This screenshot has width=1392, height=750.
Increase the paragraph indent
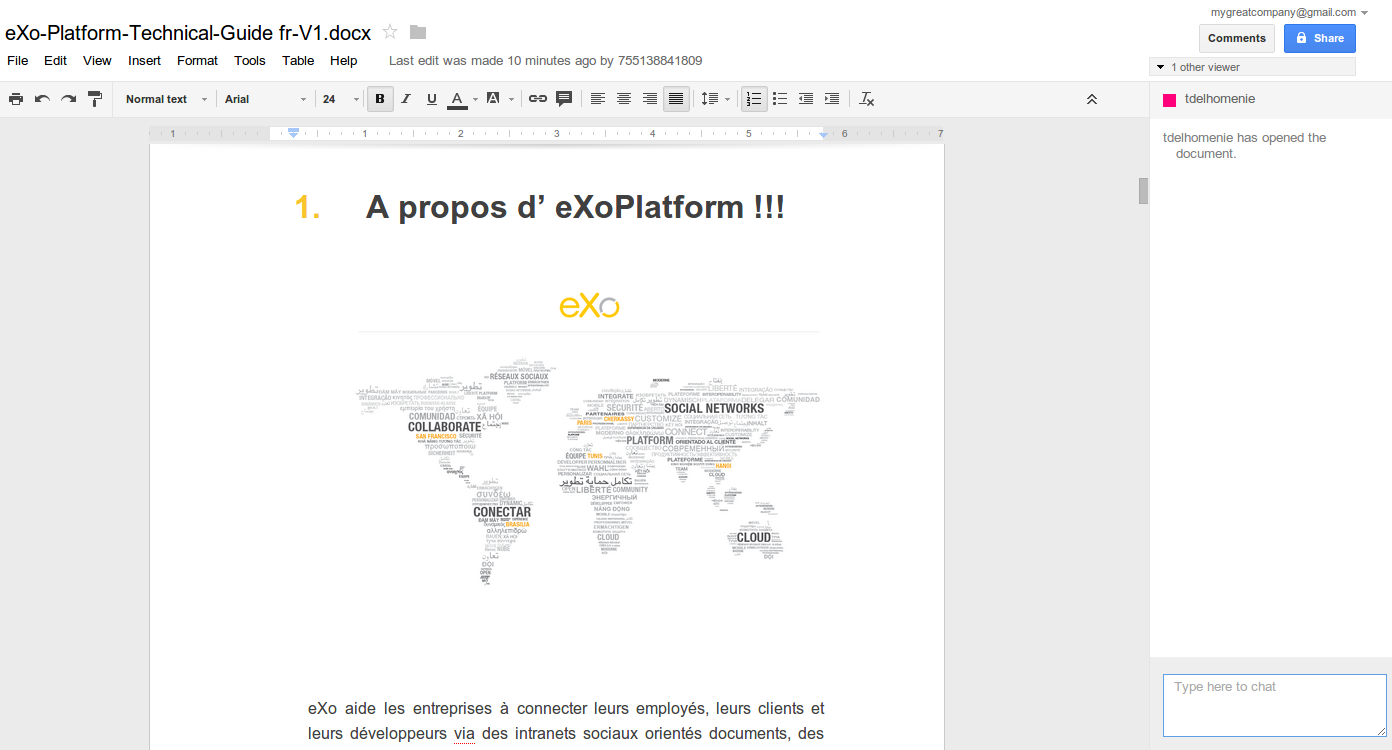pos(832,99)
